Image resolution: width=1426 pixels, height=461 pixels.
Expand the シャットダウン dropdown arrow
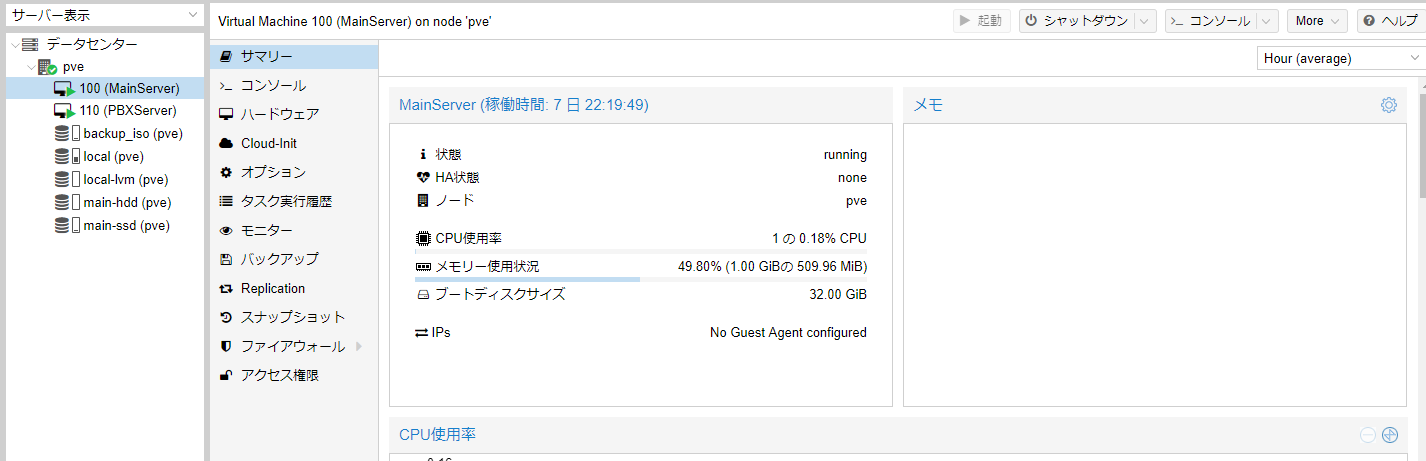pyautogui.click(x=1146, y=21)
